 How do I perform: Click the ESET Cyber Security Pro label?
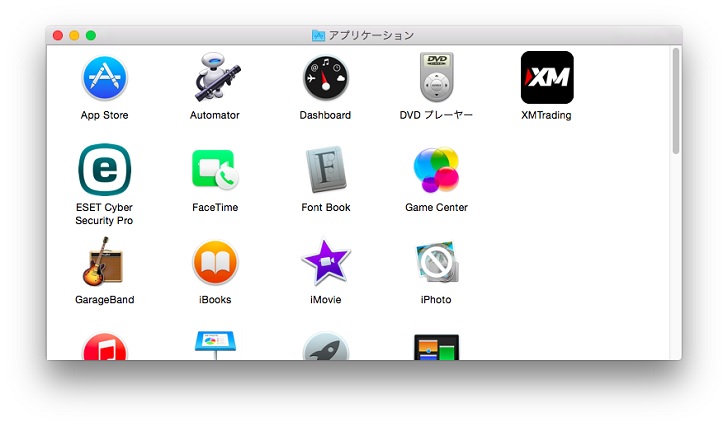(x=104, y=214)
